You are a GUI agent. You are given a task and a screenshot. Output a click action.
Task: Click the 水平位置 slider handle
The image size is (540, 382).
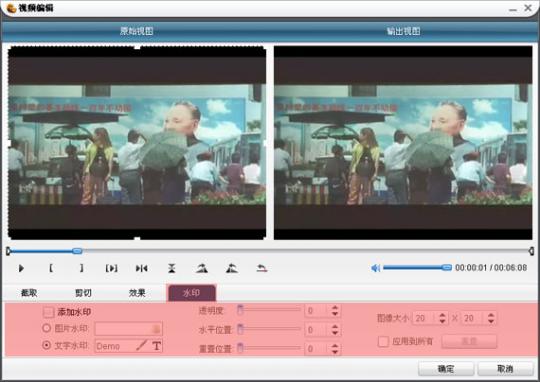tap(240, 329)
